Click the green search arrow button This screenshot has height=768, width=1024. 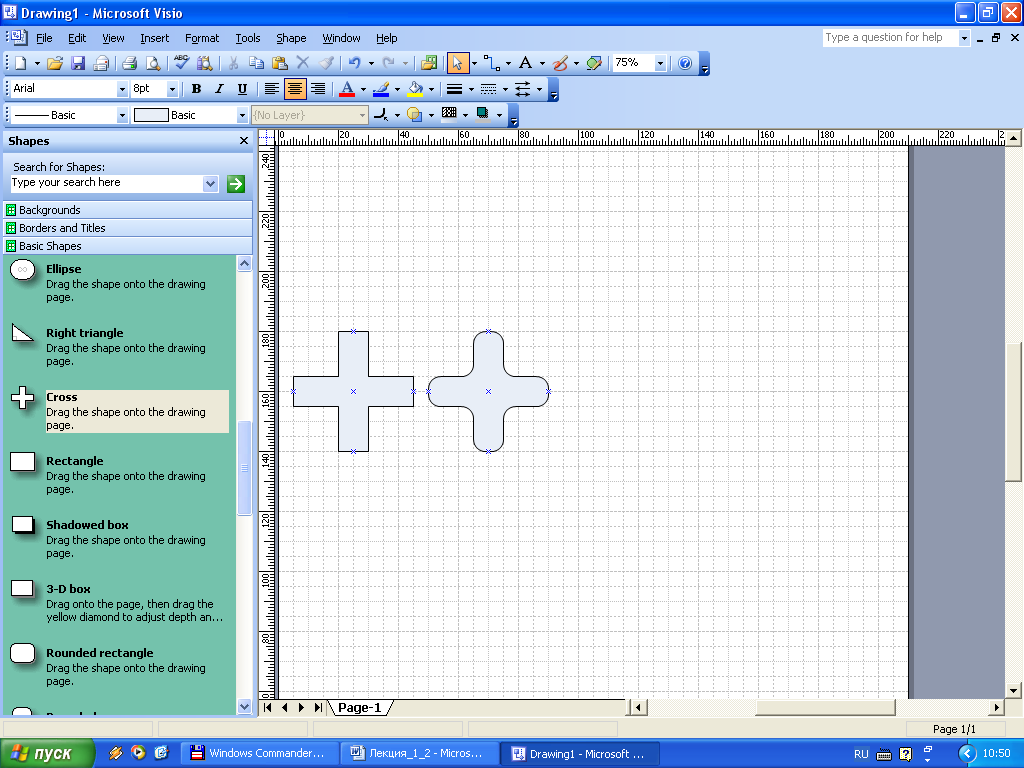tap(236, 183)
